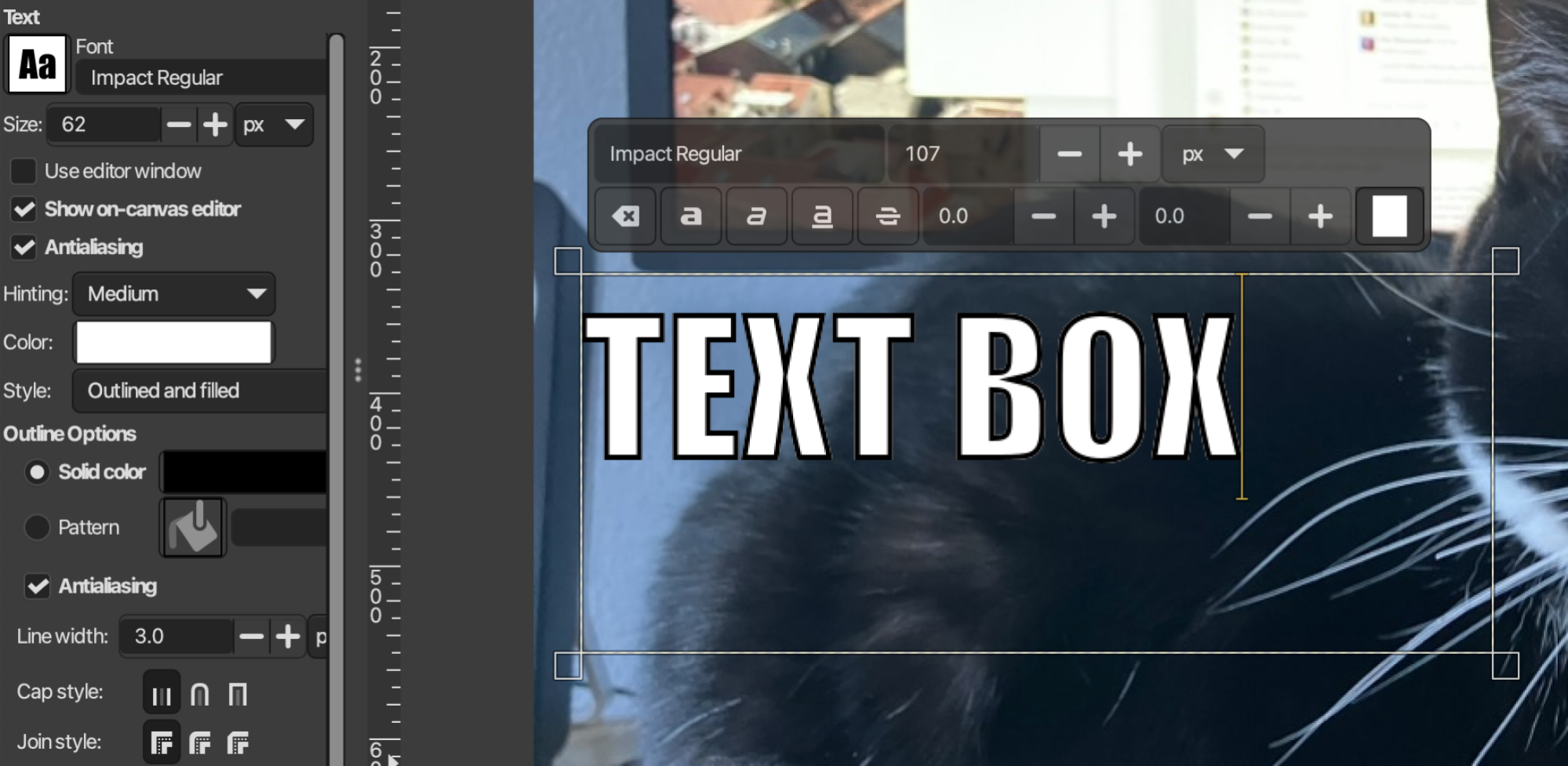Select square cap style icon
Screen dimensions: 1568x766
point(238,695)
